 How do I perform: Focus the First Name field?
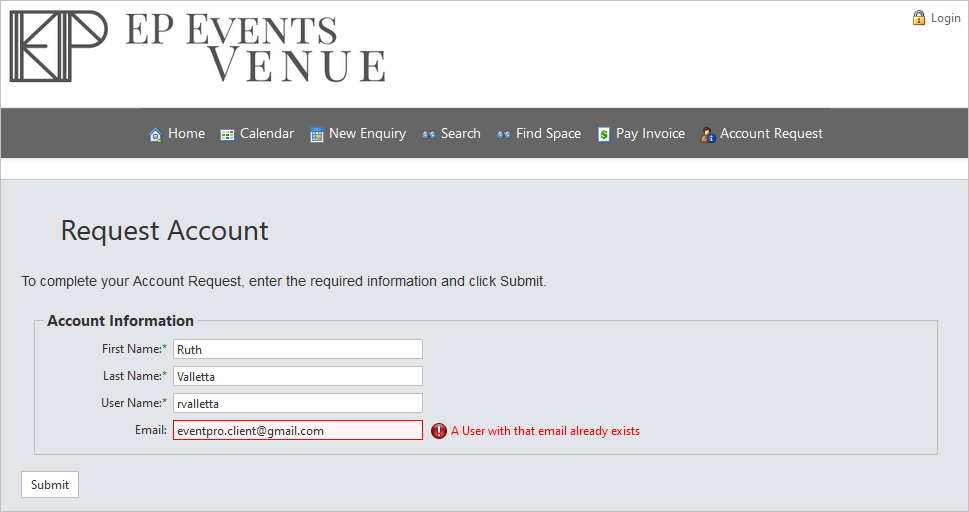[x=298, y=349]
